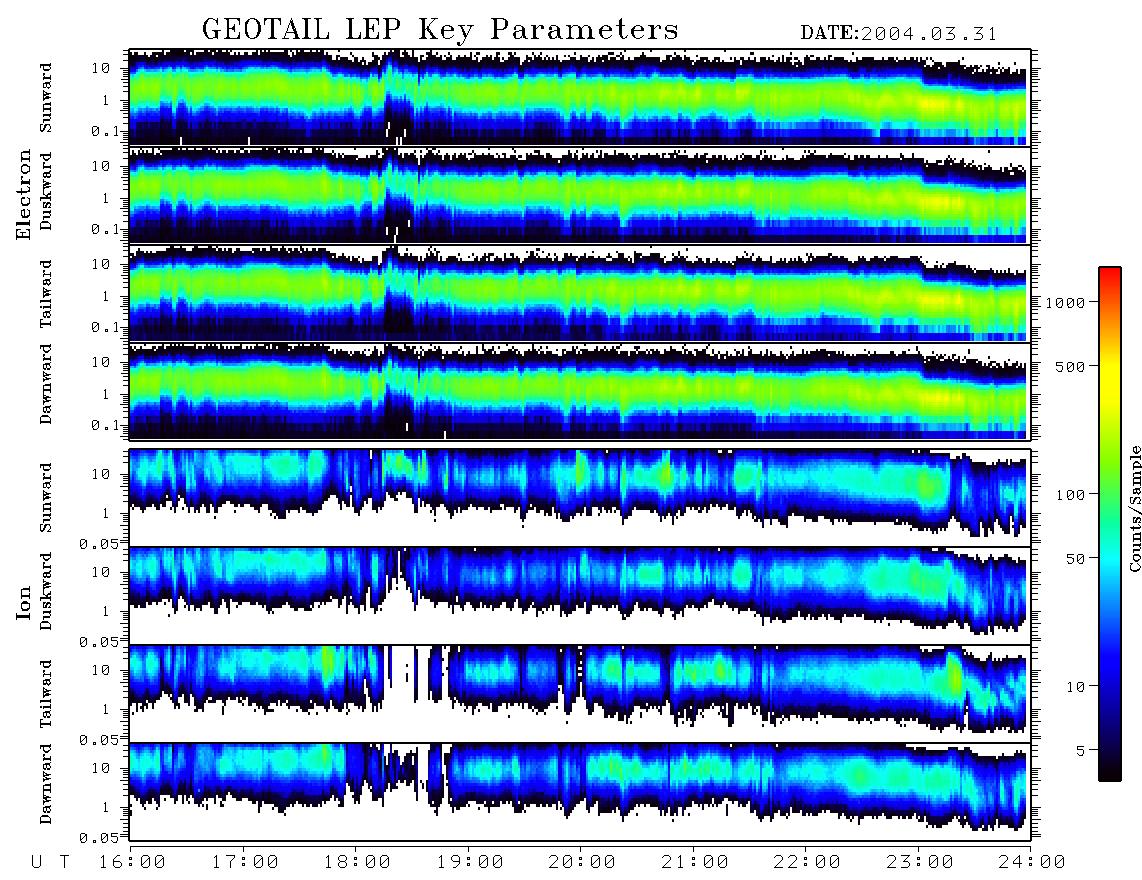1142x880 pixels.
Task: Click the 17:00 time axis label
Action: point(245,863)
